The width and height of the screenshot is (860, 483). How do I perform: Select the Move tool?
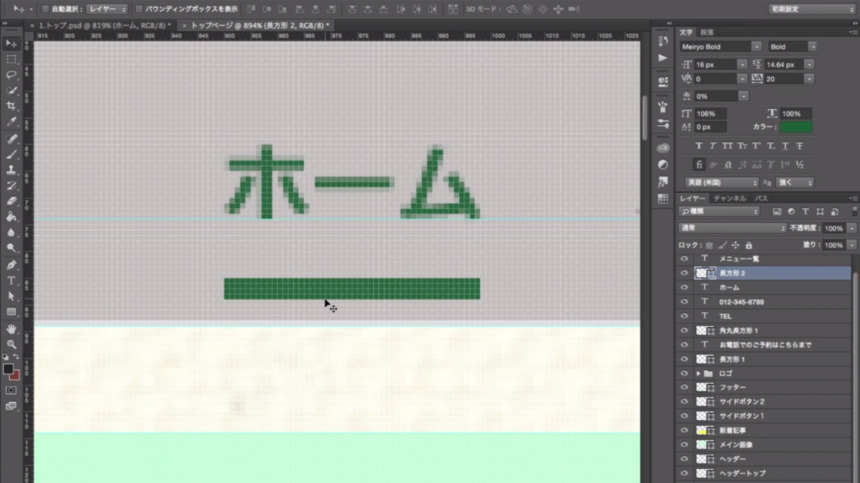(11, 43)
